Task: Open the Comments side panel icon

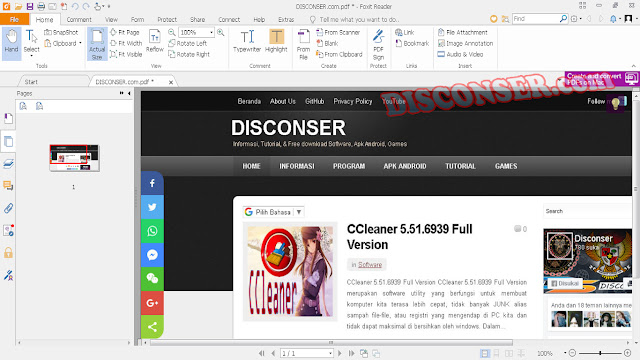Action: (x=8, y=186)
